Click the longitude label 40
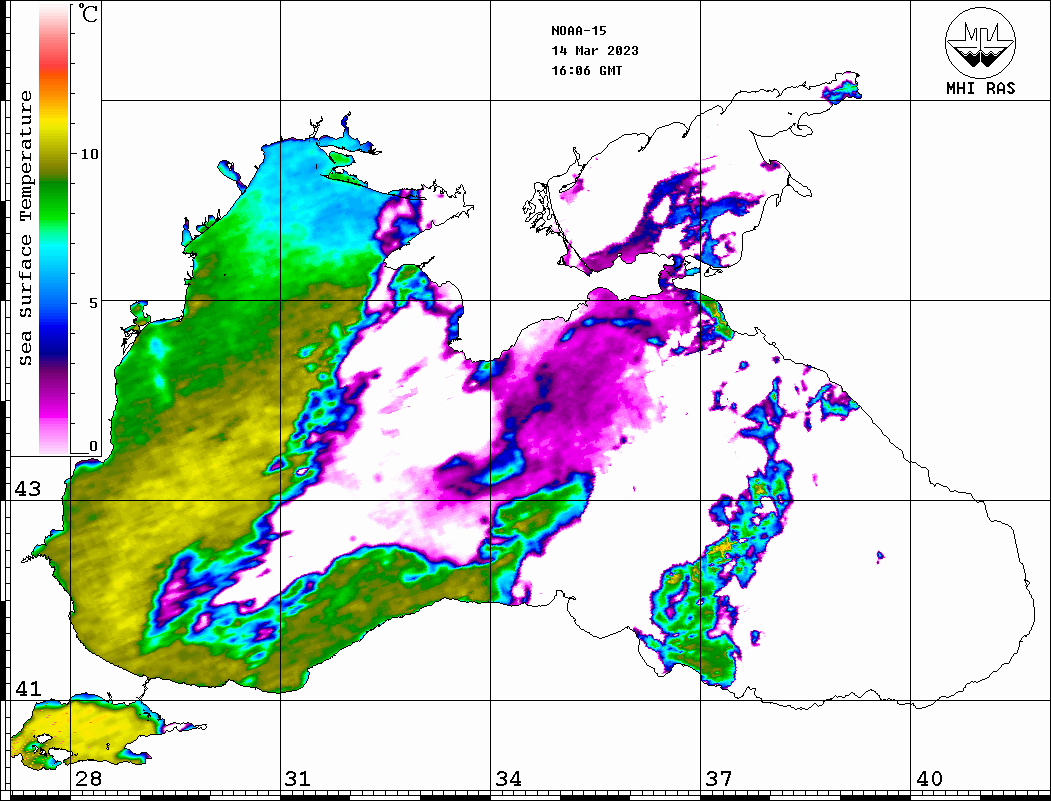 tap(928, 779)
